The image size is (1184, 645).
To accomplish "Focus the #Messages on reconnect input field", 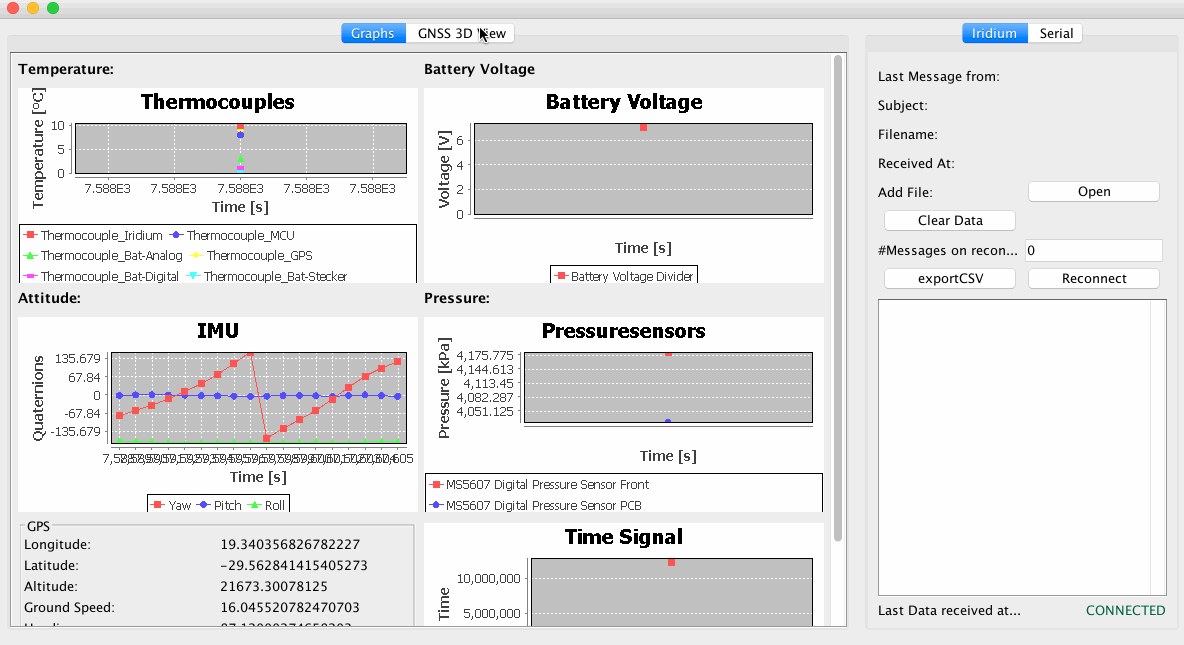I will tap(1093, 250).
